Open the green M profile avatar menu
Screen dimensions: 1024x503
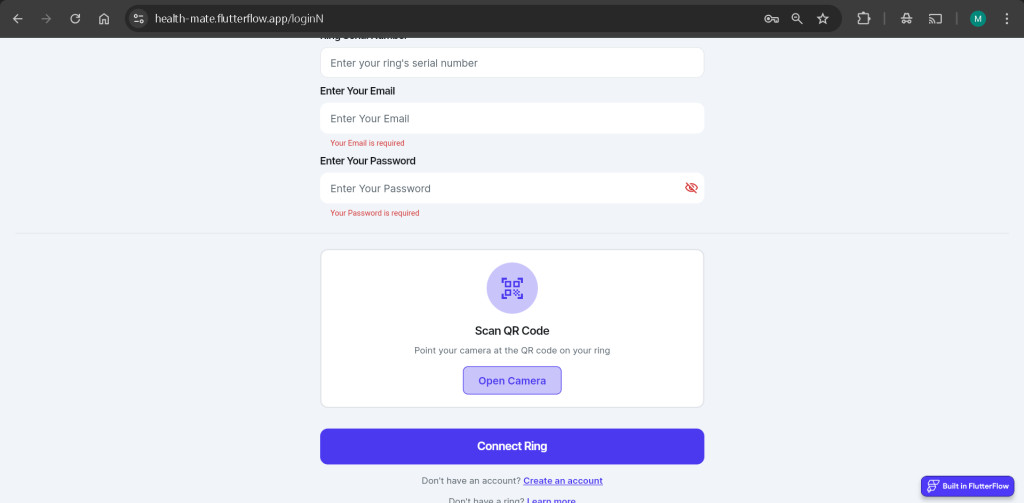pyautogui.click(x=978, y=18)
